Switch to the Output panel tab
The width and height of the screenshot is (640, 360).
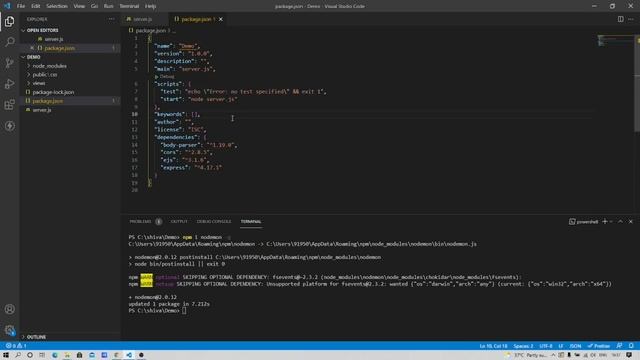pyautogui.click(x=179, y=221)
